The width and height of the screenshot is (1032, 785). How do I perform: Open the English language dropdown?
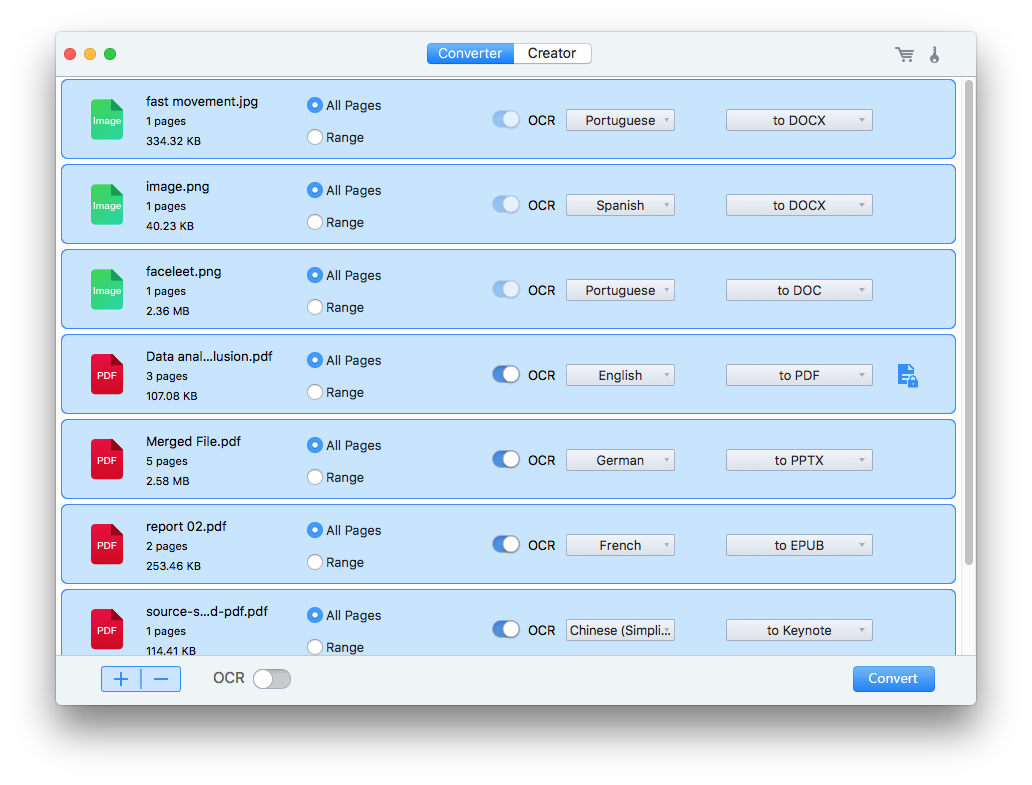pyautogui.click(x=620, y=374)
